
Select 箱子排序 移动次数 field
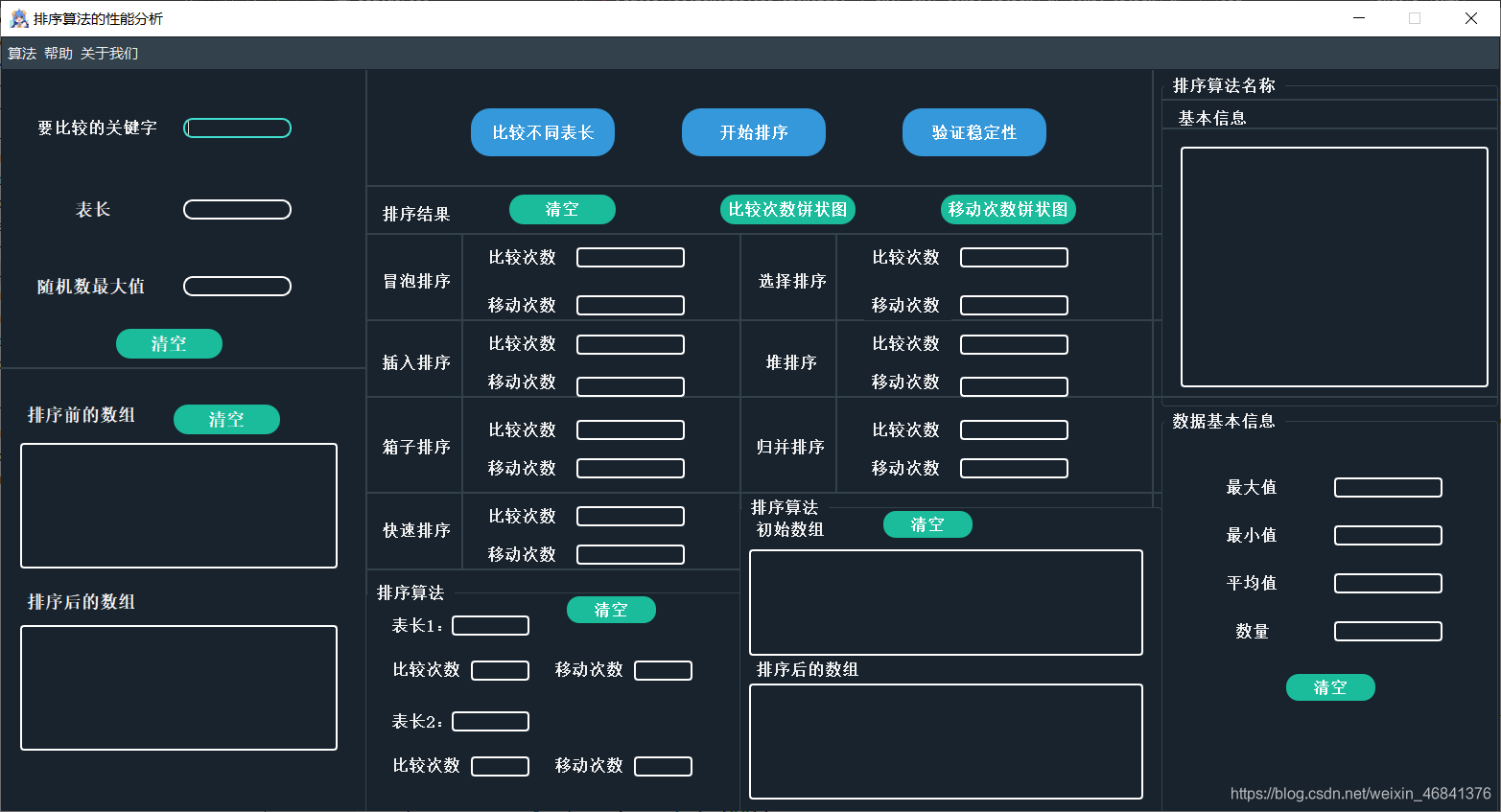tap(630, 469)
